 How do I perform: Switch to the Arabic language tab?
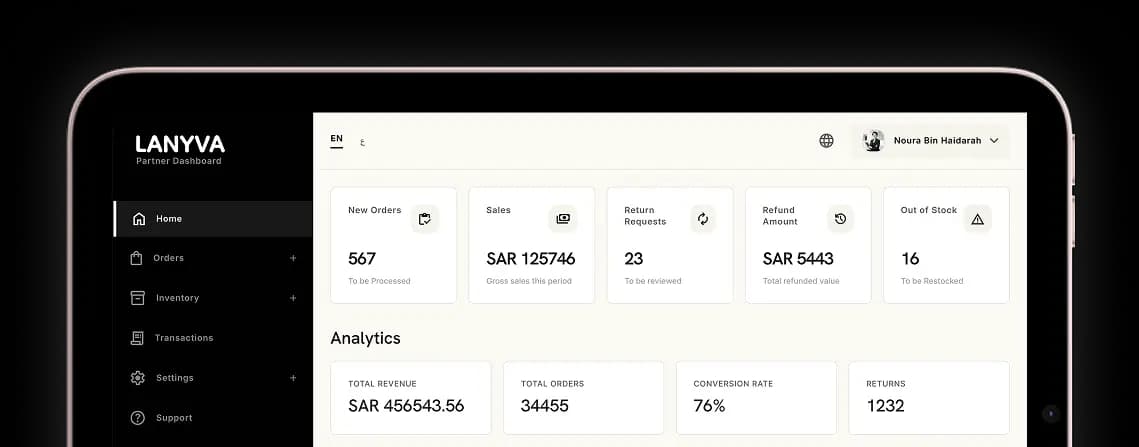[362, 142]
